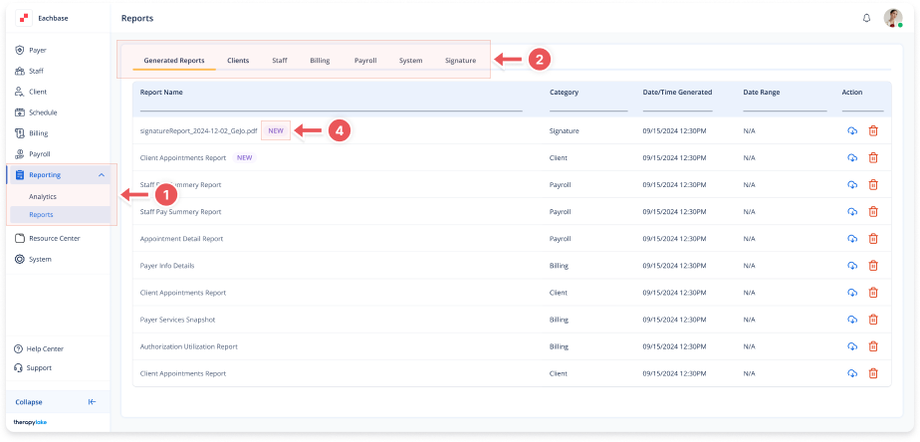Click the Payer Services Snapshot name
Viewport: 920px width, 442px height.
(x=178, y=320)
